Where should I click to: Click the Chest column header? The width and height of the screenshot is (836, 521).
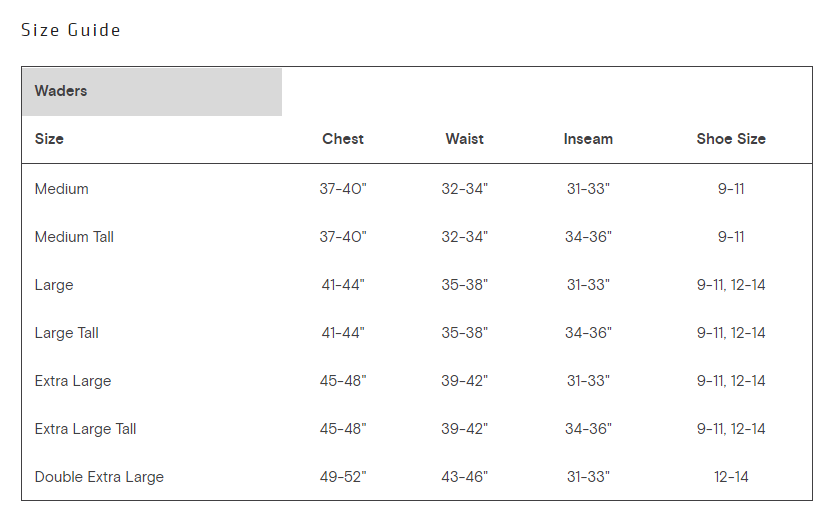point(343,139)
